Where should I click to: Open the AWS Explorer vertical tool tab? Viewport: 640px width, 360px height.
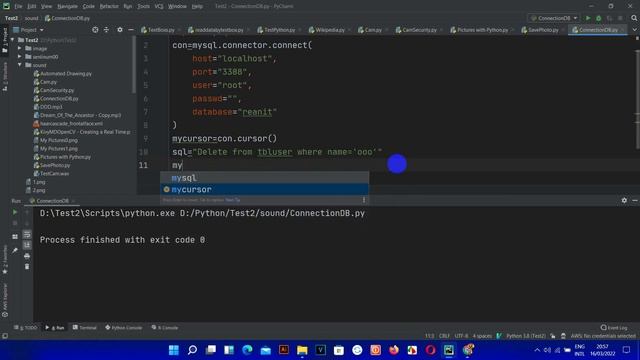pos(5,300)
